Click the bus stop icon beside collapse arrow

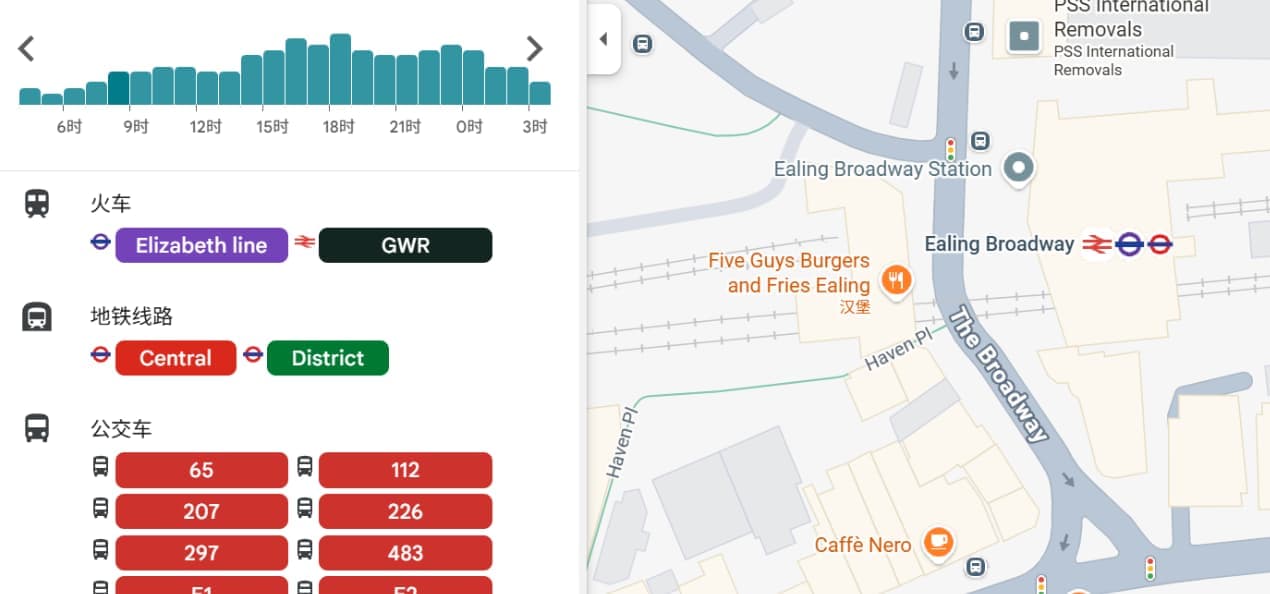[x=642, y=43]
